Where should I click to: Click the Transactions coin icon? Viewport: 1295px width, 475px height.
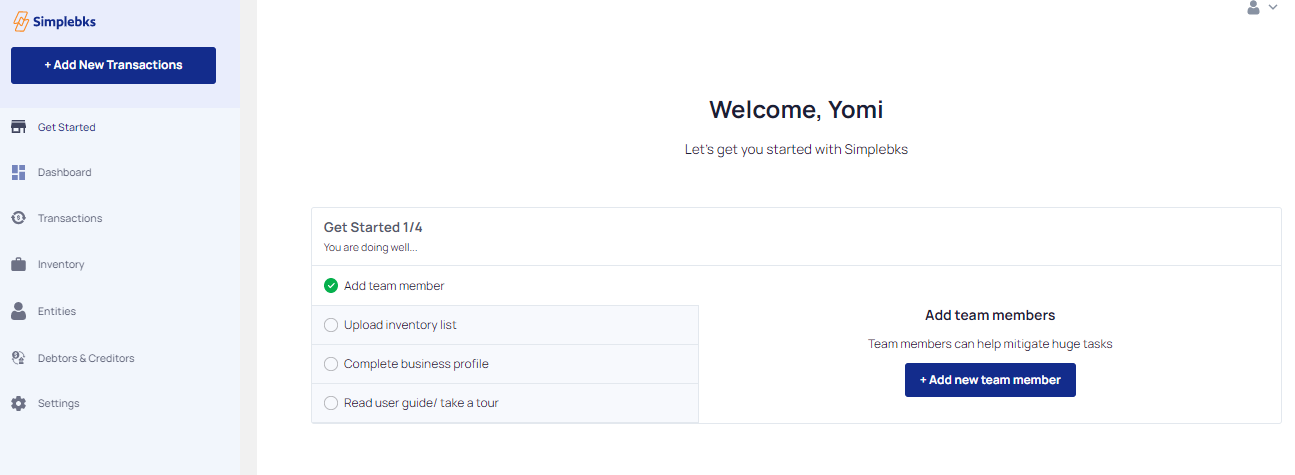[x=18, y=218]
